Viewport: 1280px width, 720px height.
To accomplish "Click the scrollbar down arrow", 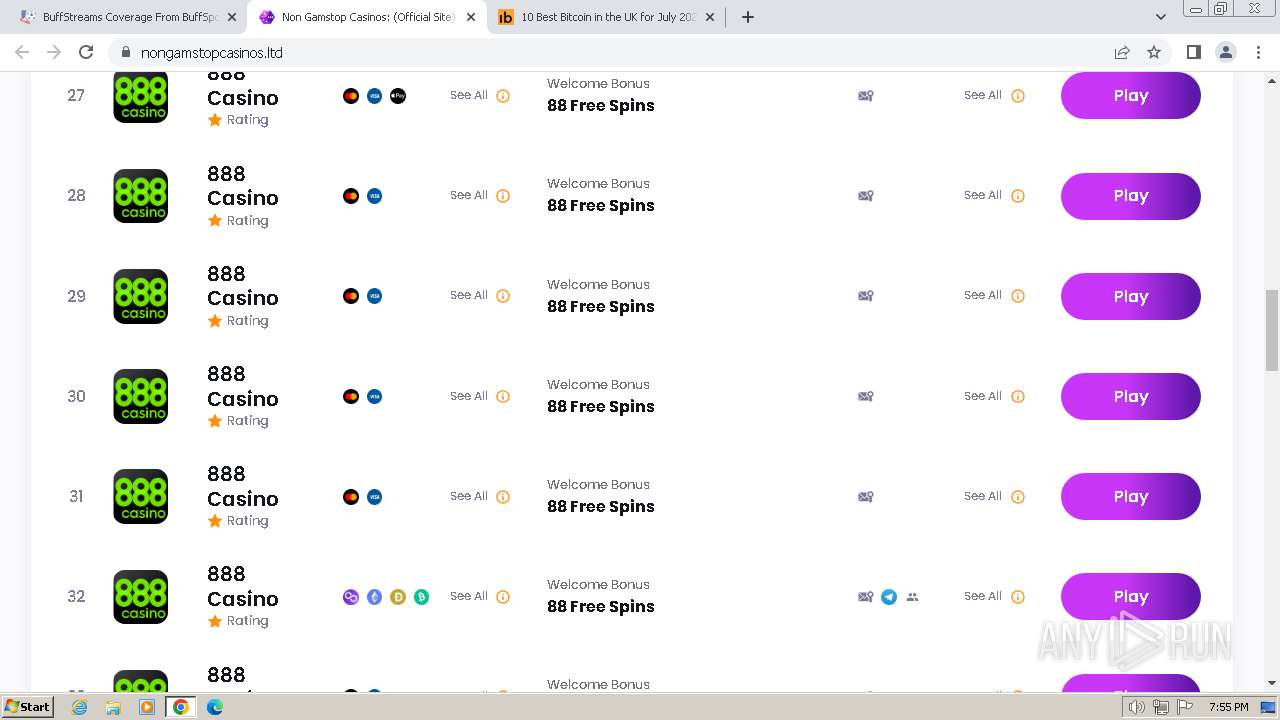I will click(1272, 683).
